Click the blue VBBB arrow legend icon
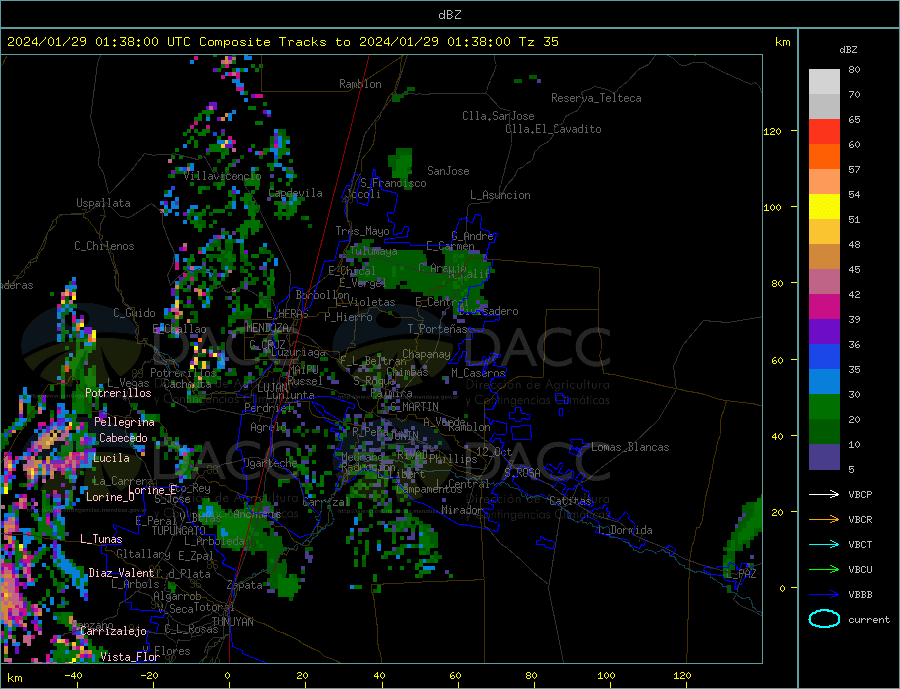 [824, 594]
